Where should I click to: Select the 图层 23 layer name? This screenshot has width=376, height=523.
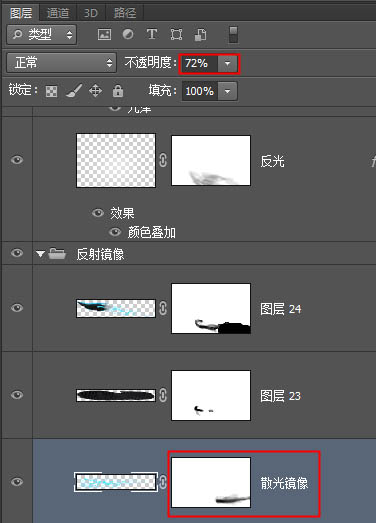tap(281, 396)
